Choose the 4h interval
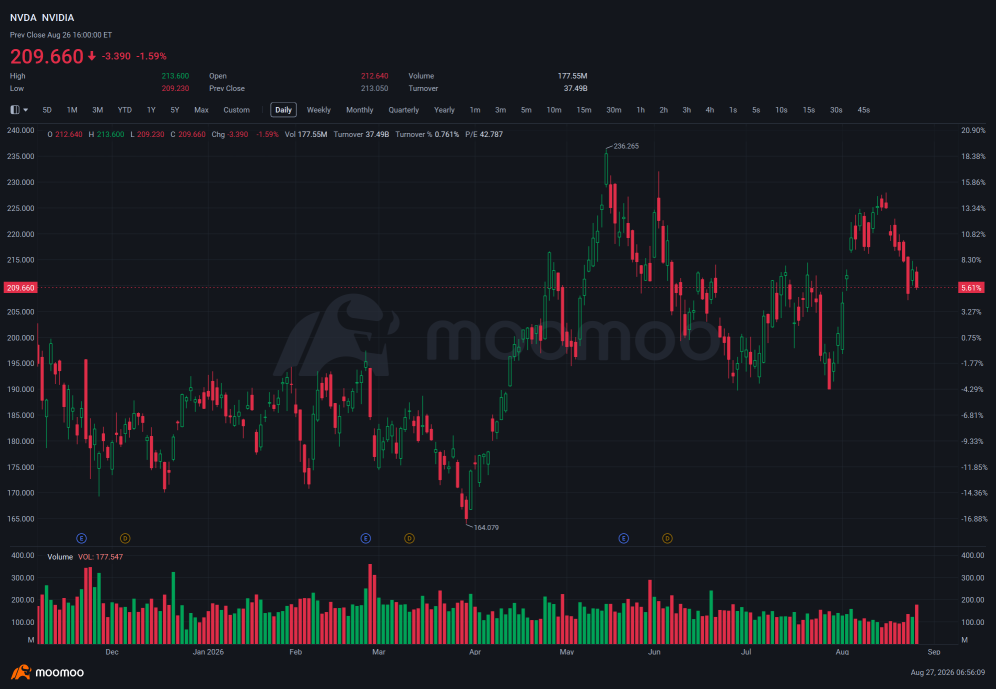 (x=710, y=110)
